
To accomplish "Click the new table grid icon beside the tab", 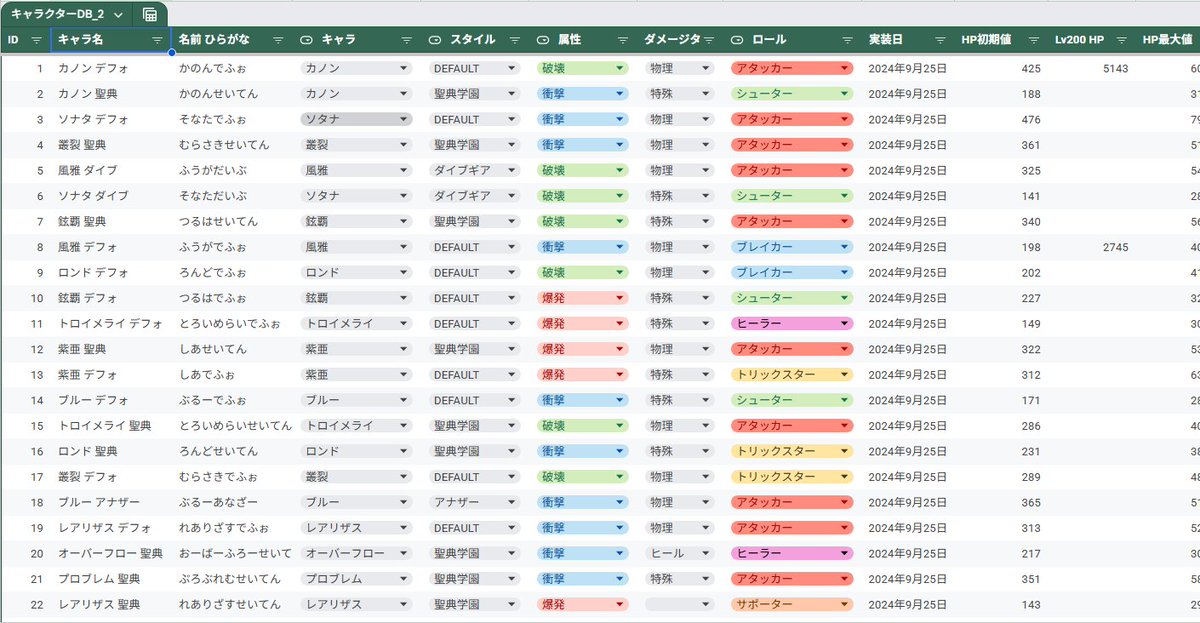I will [x=148, y=15].
